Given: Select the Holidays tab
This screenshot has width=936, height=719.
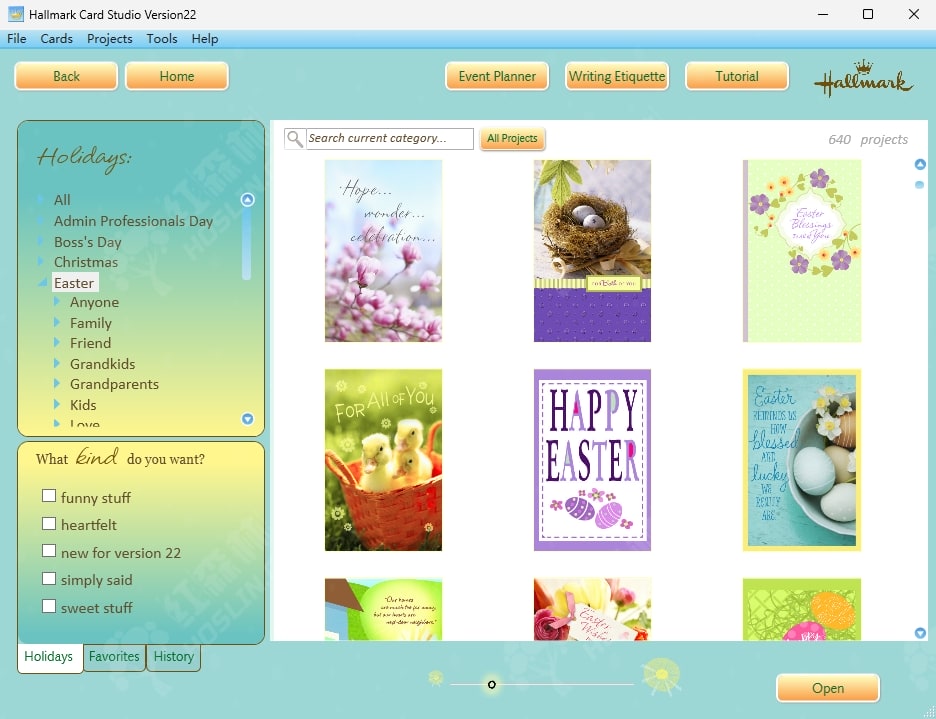Looking at the screenshot, I should (49, 657).
